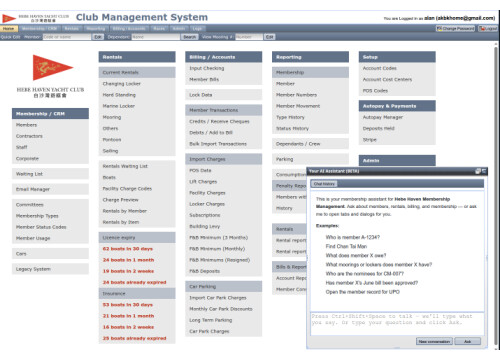The image size is (500, 360).
Task: Click the Search button for Dependent
Action: 190,37
